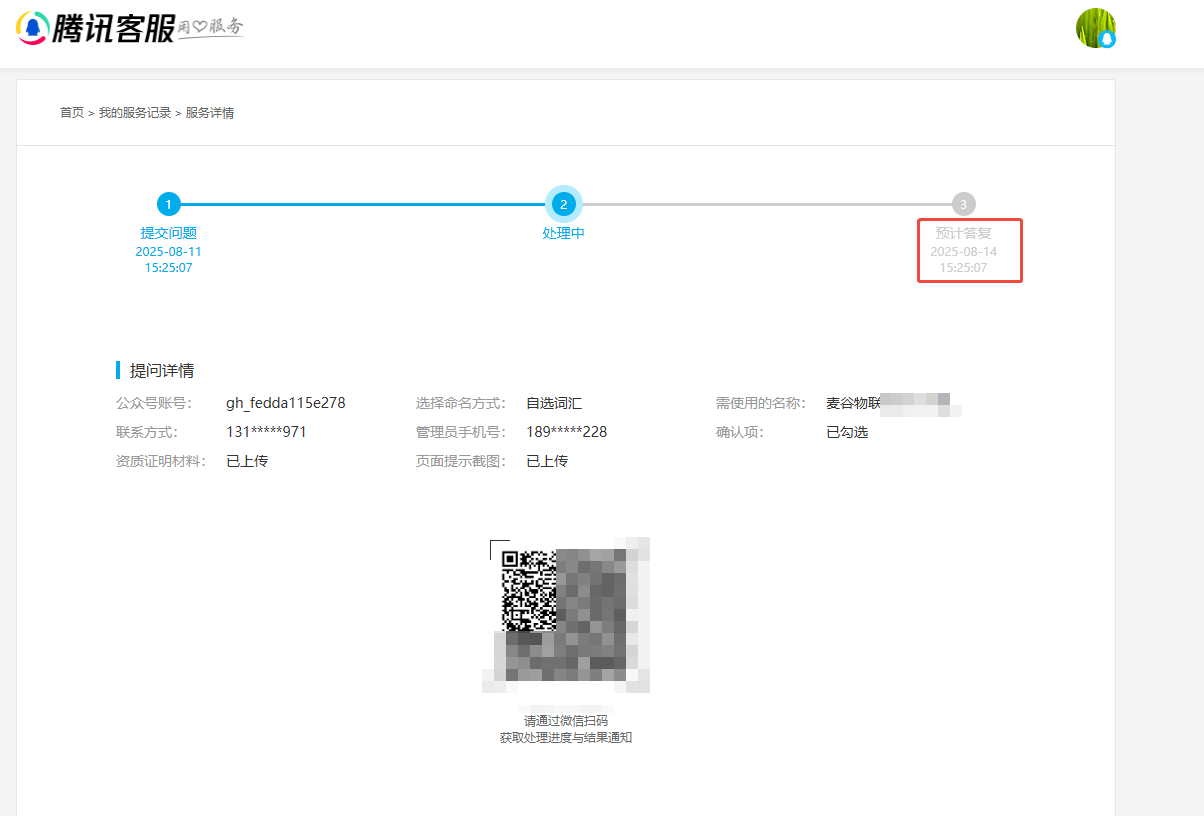Click the 用心服务 slogan in the header
This screenshot has height=816, width=1204.
(211, 27)
